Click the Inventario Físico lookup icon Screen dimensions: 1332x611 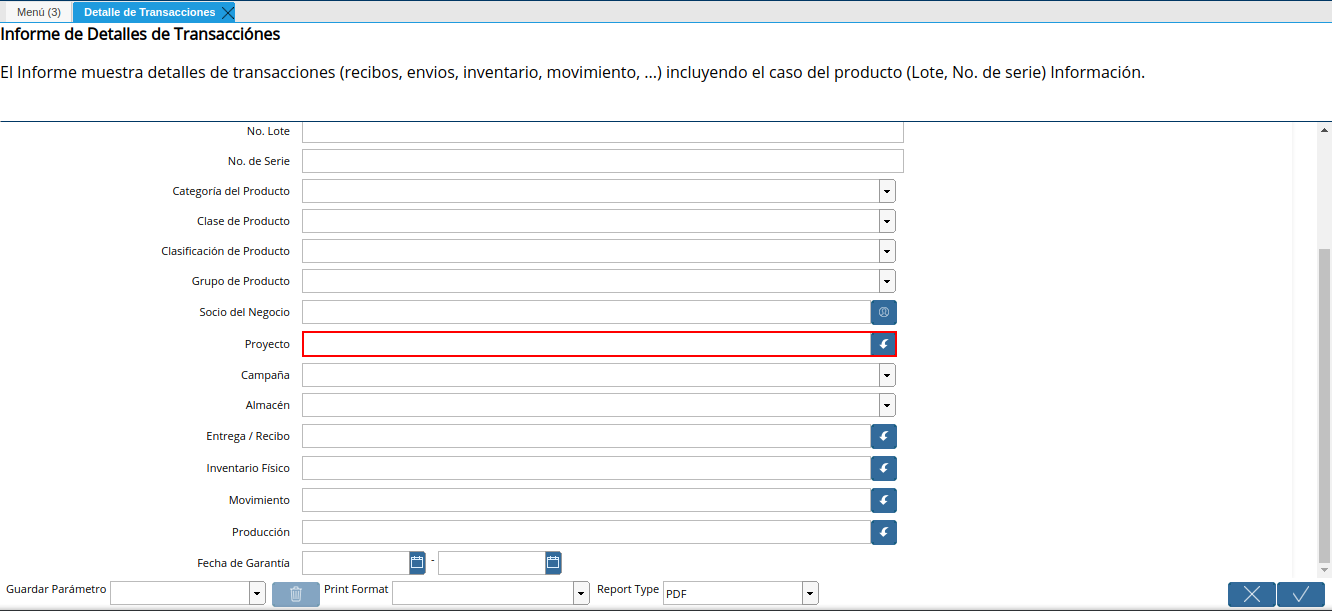(x=884, y=468)
